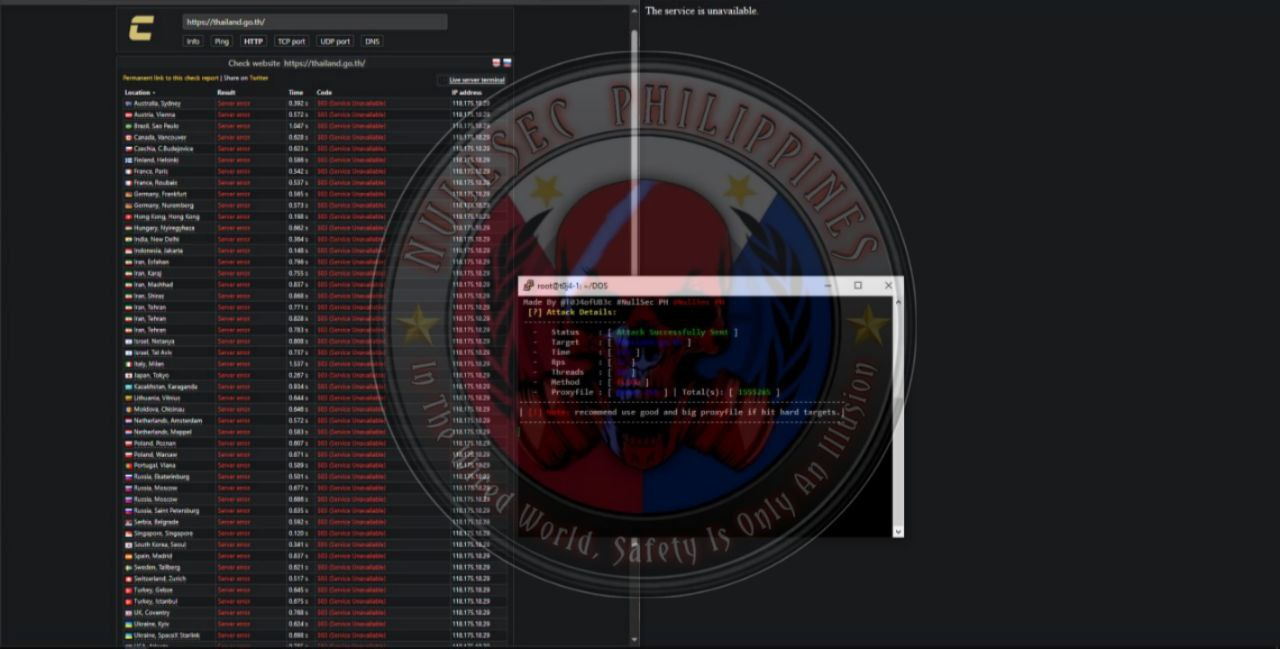Click the Israel, Tel Aviv flag icon

tap(128, 353)
